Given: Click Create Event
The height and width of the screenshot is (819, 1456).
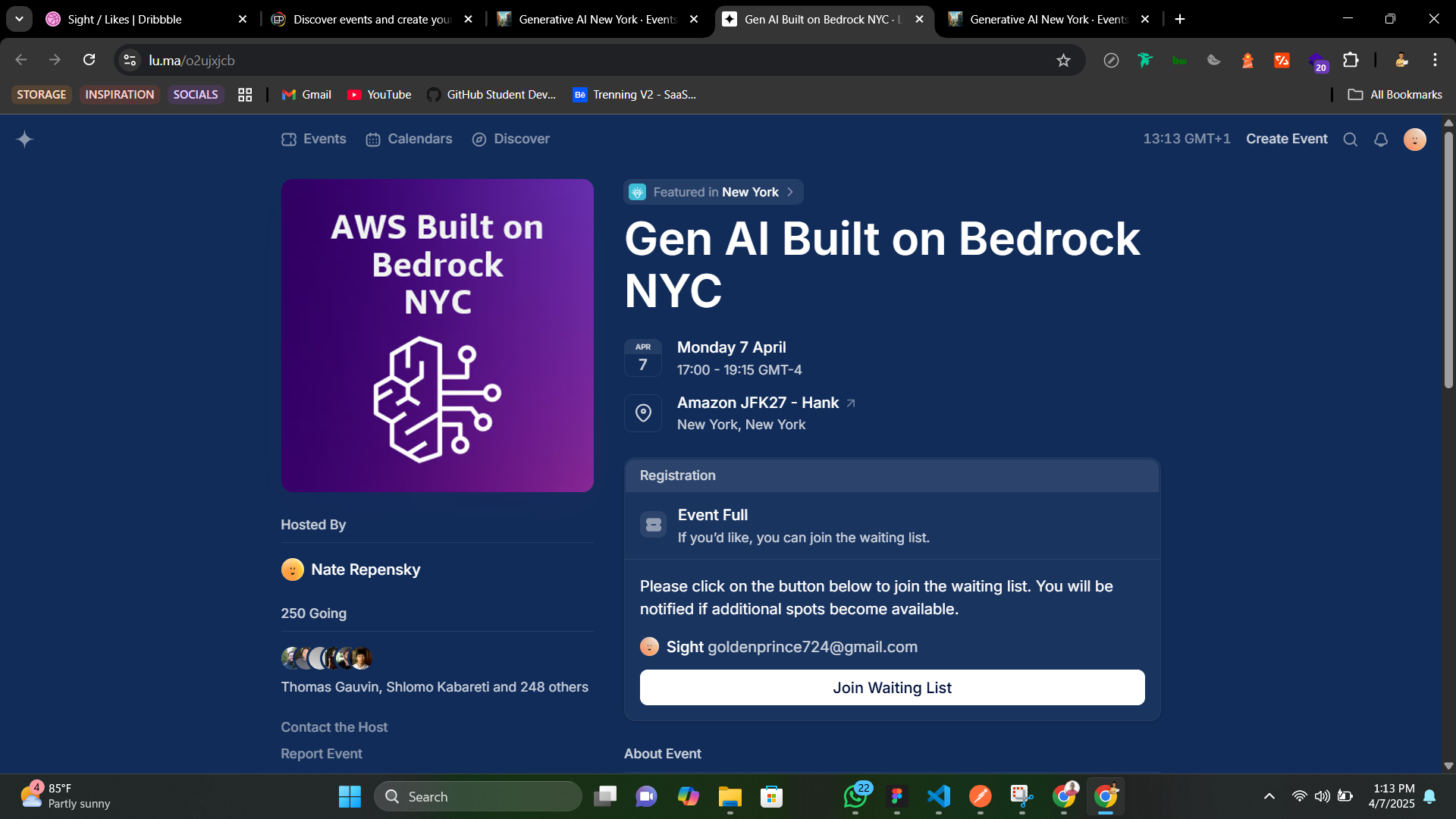Looking at the screenshot, I should click(x=1286, y=140).
